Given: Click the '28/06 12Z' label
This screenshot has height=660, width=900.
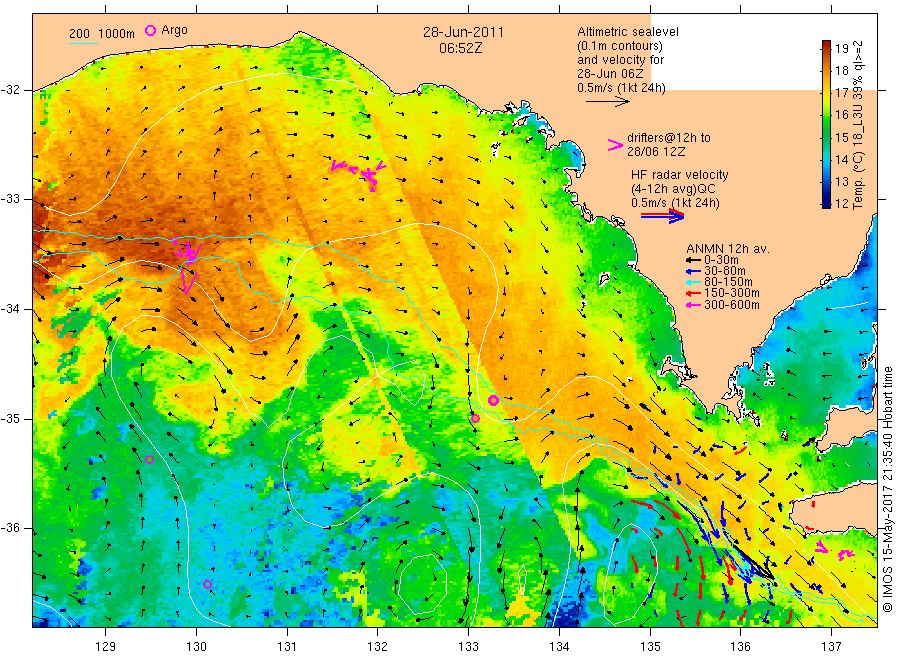Looking at the screenshot, I should coord(656,152).
